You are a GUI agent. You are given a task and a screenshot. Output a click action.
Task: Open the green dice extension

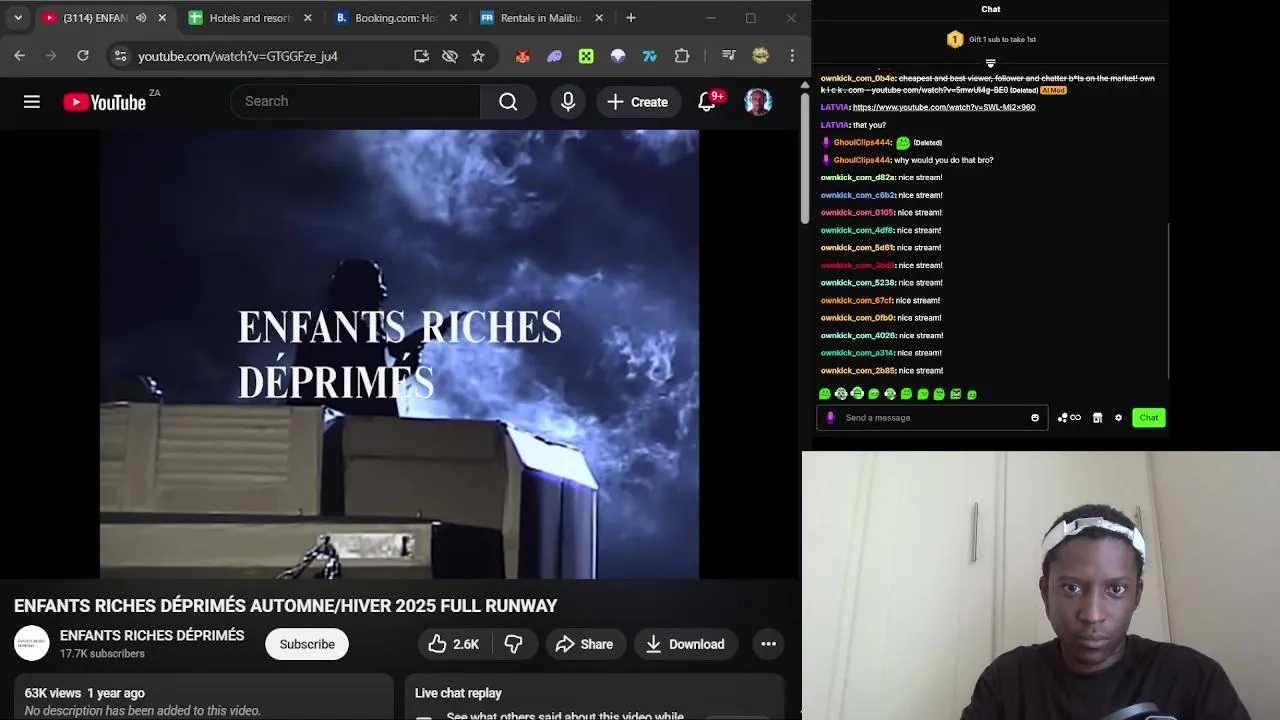(x=586, y=56)
